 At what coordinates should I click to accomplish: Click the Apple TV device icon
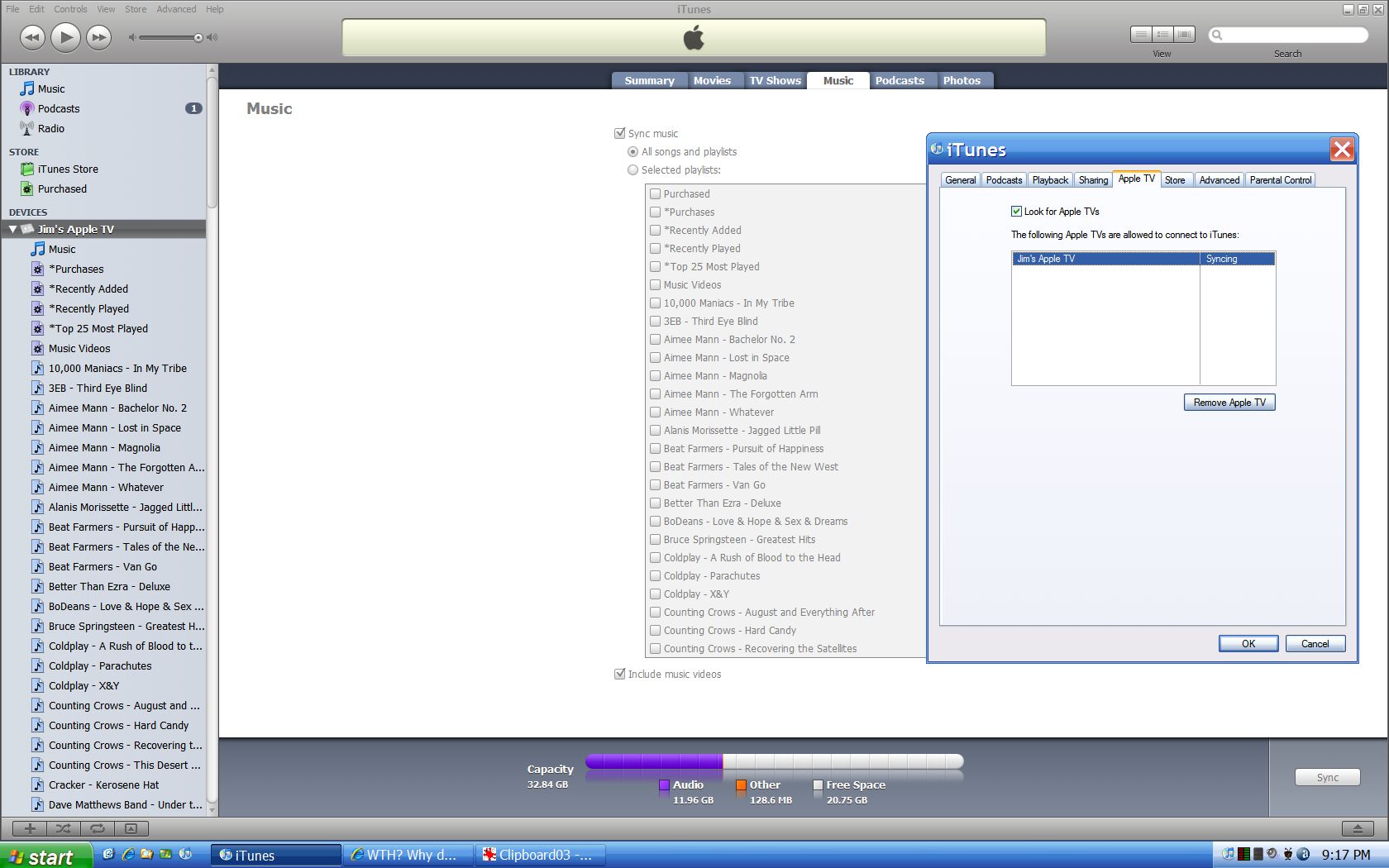pos(27,229)
